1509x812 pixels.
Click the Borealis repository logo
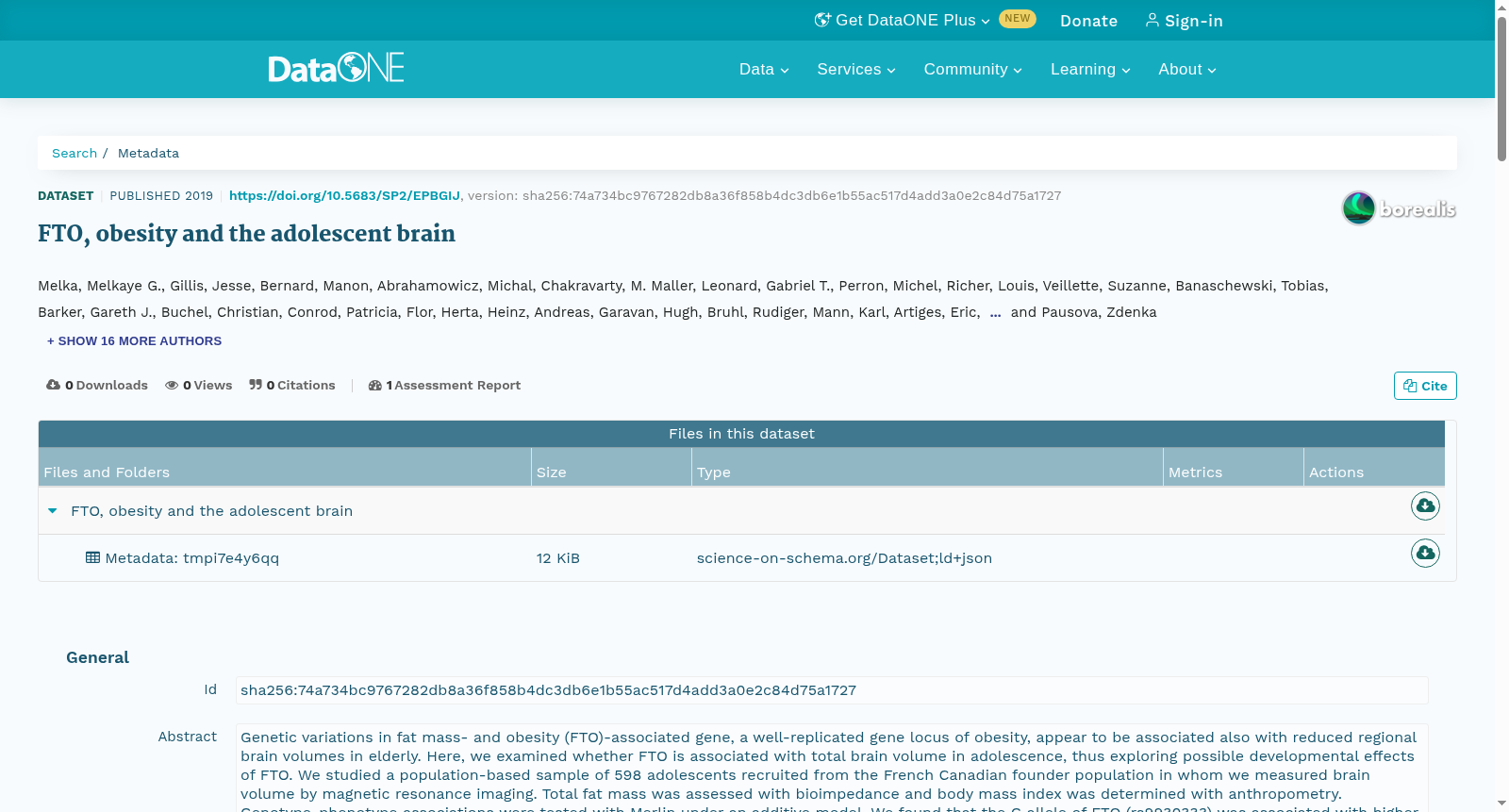click(x=1399, y=207)
